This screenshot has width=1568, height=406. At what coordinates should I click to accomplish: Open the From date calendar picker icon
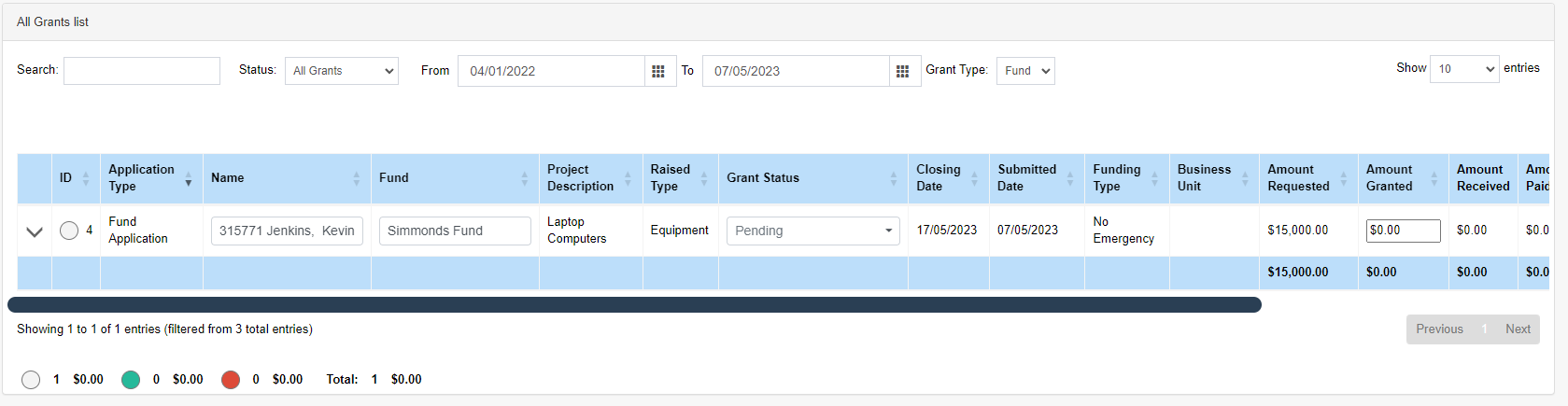(658, 71)
